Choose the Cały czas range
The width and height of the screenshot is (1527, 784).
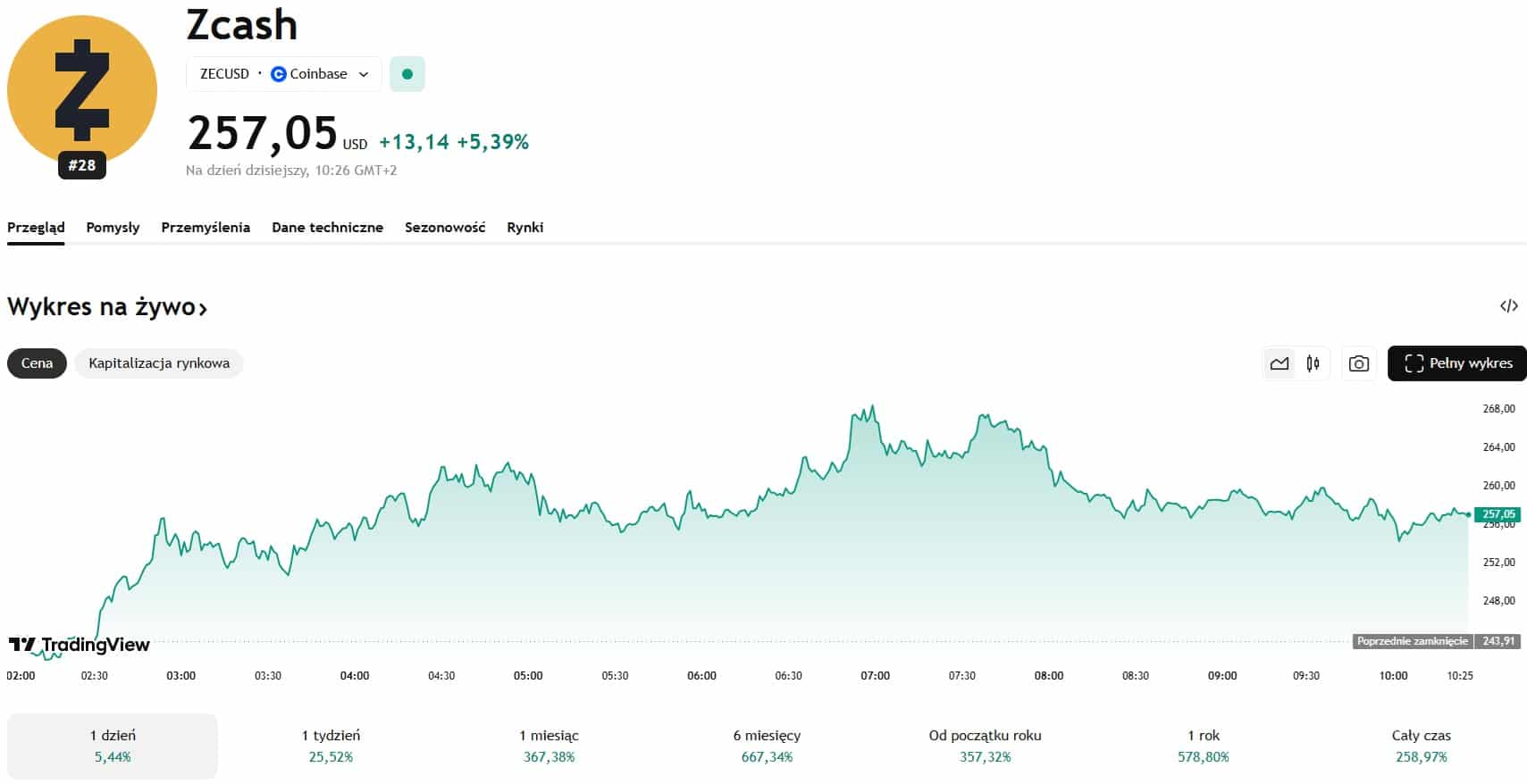(1421, 746)
